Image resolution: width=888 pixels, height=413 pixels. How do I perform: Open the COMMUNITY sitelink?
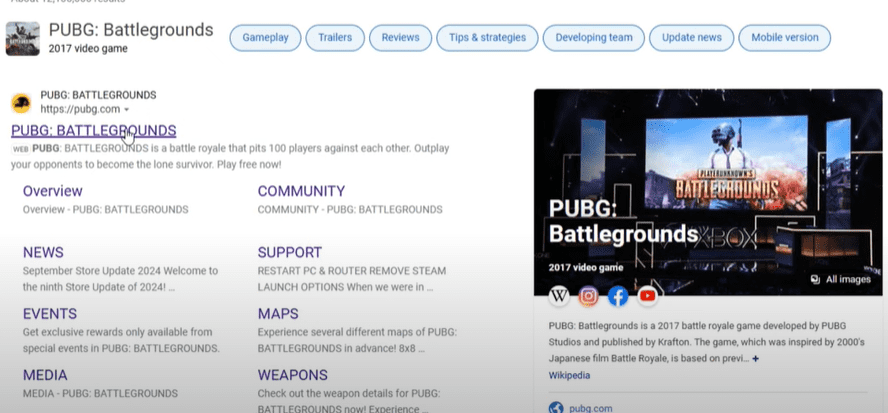click(301, 191)
